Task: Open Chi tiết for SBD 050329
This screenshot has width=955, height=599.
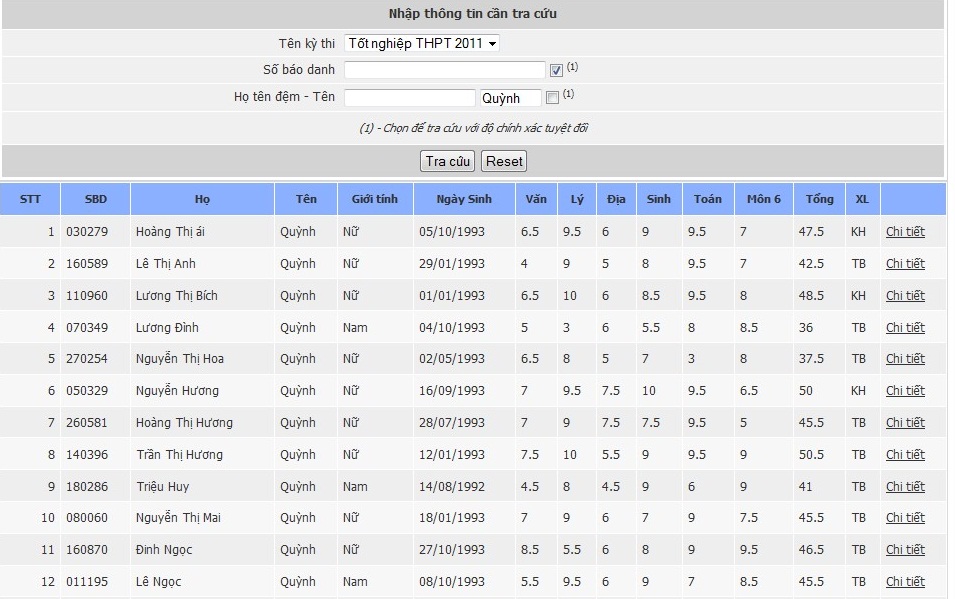Action: coord(905,391)
